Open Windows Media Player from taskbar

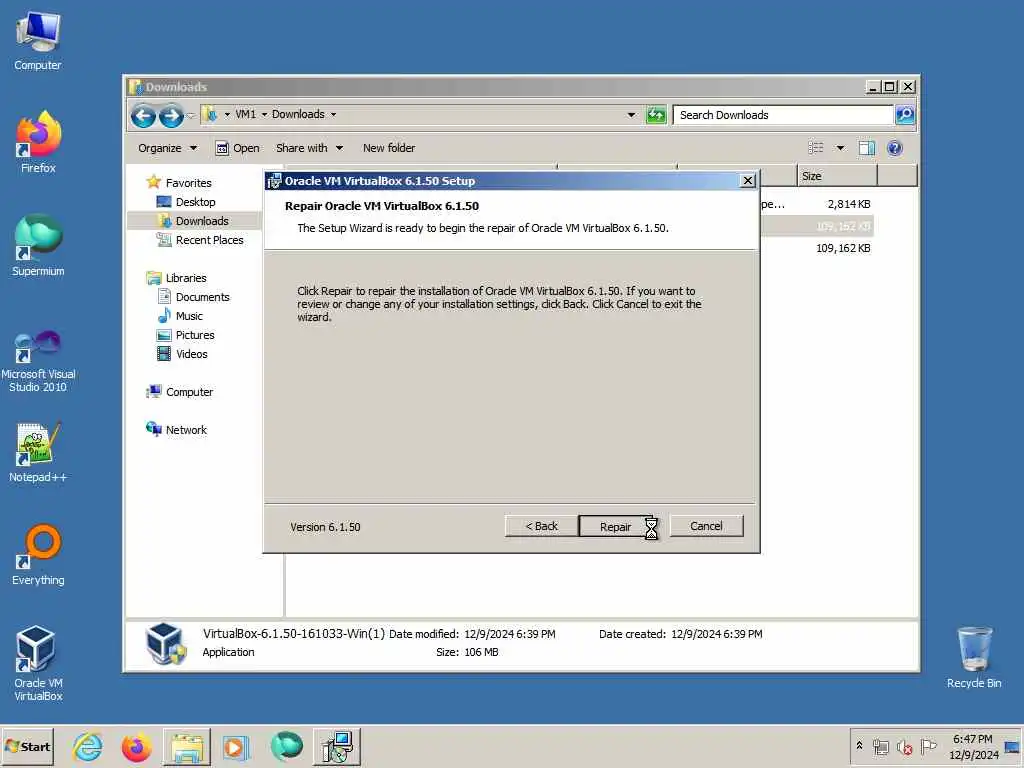pos(236,746)
